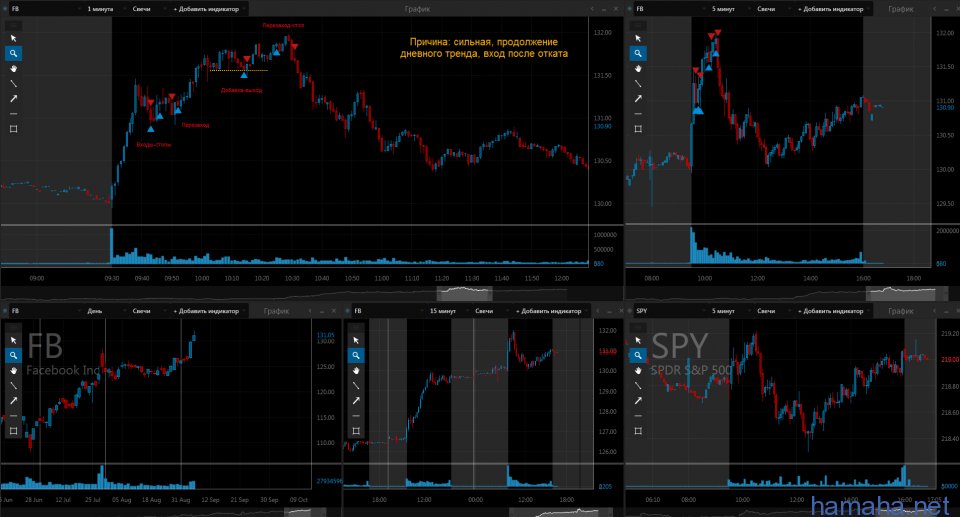The height and width of the screenshot is (517, 960).
Task: Toggle the blue link dot in FB 1 минута header
Action: pos(6,9)
